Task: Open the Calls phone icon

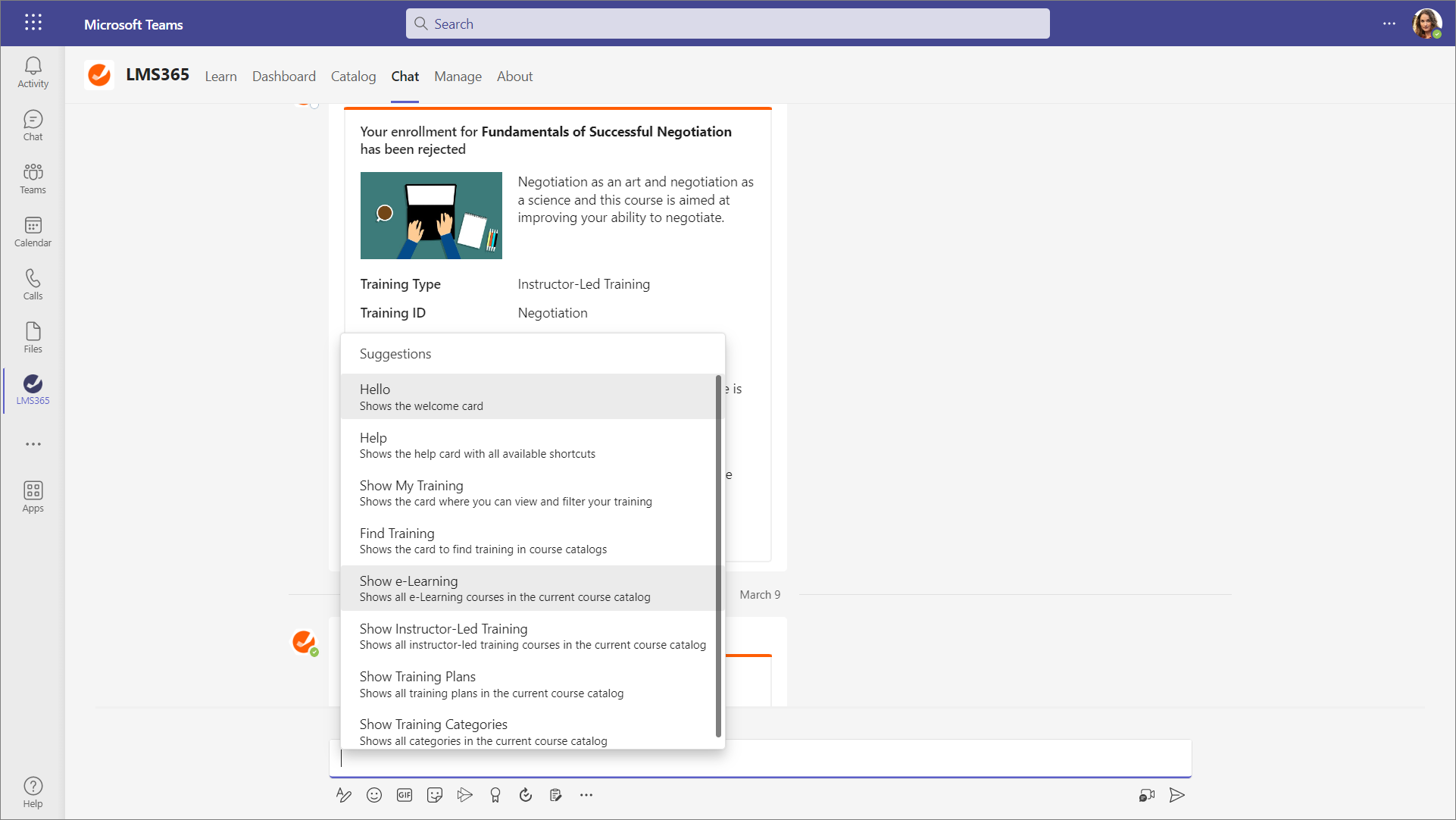Action: 33,285
